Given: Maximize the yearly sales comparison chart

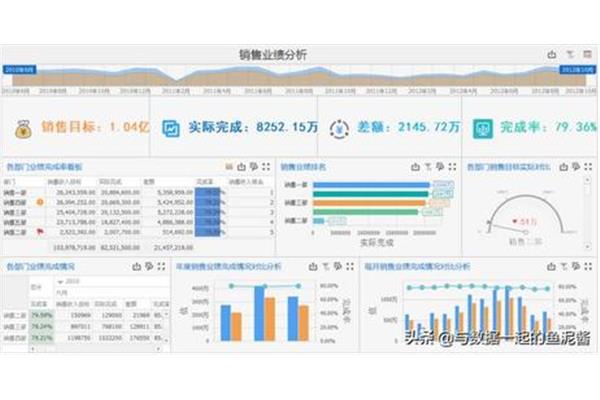Looking at the screenshot, I should coord(350,266).
